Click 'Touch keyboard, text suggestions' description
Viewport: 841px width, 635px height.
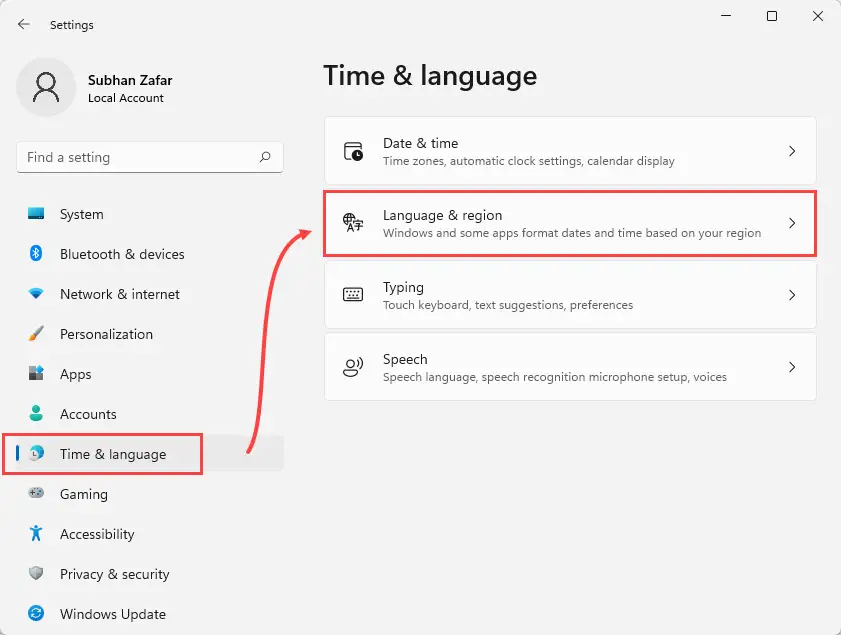508,305
